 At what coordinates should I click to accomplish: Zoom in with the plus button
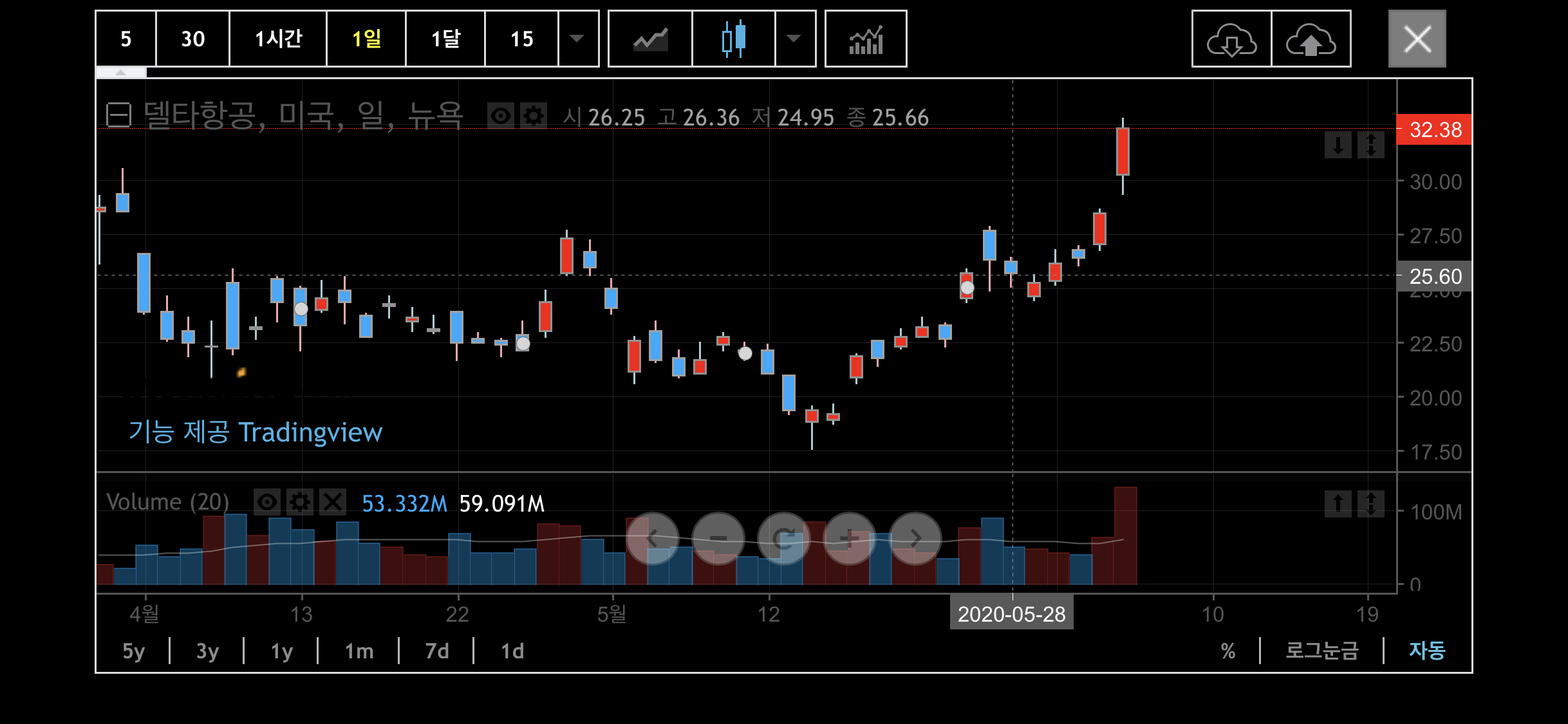coord(850,538)
